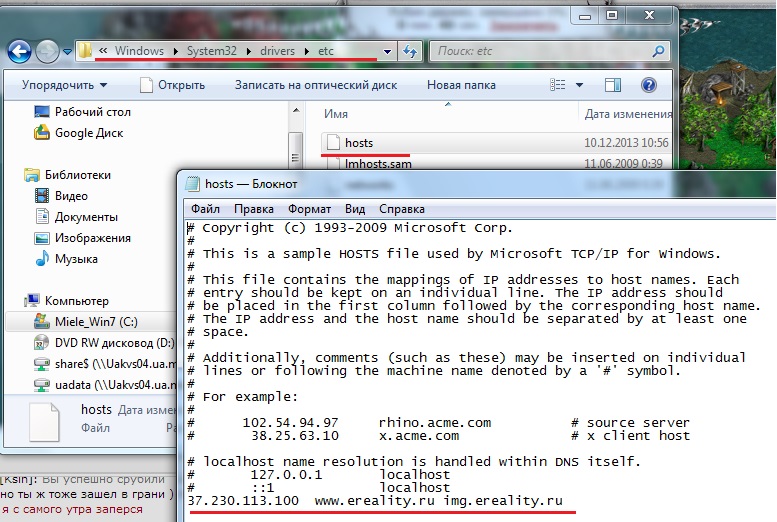
Task: Click the change view icon
Action: (x=557, y=85)
